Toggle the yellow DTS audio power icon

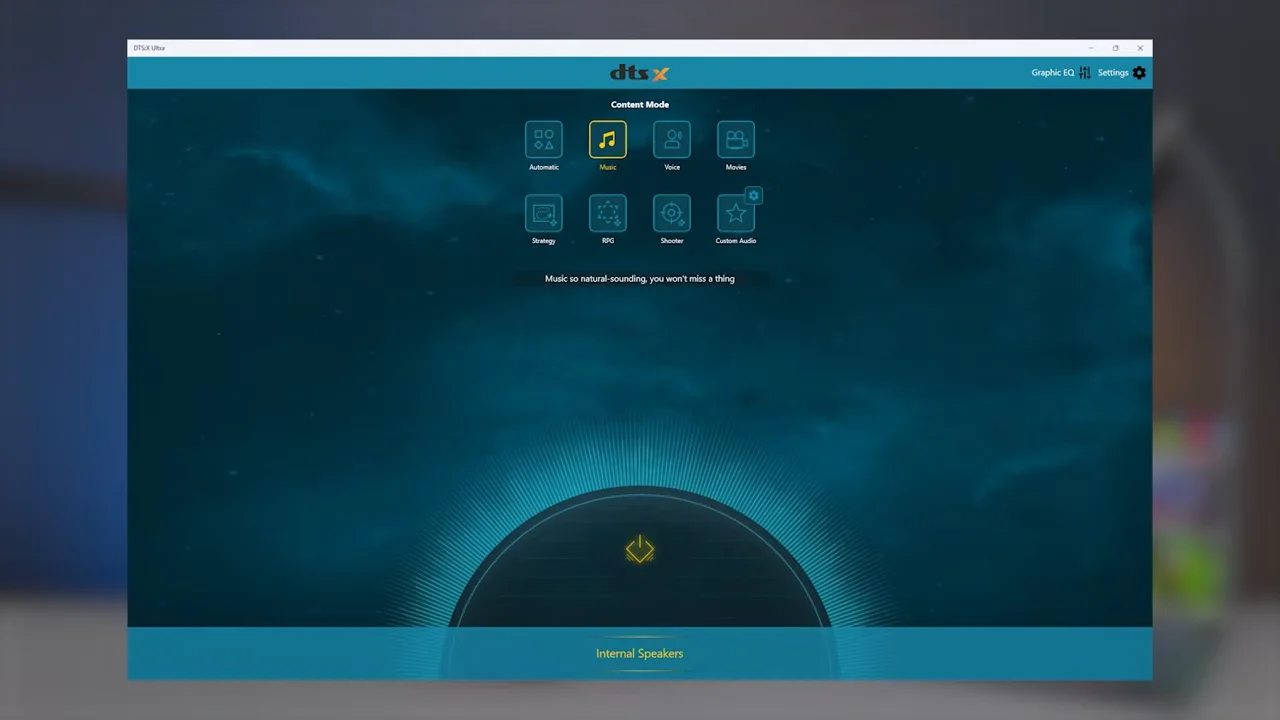pos(640,549)
